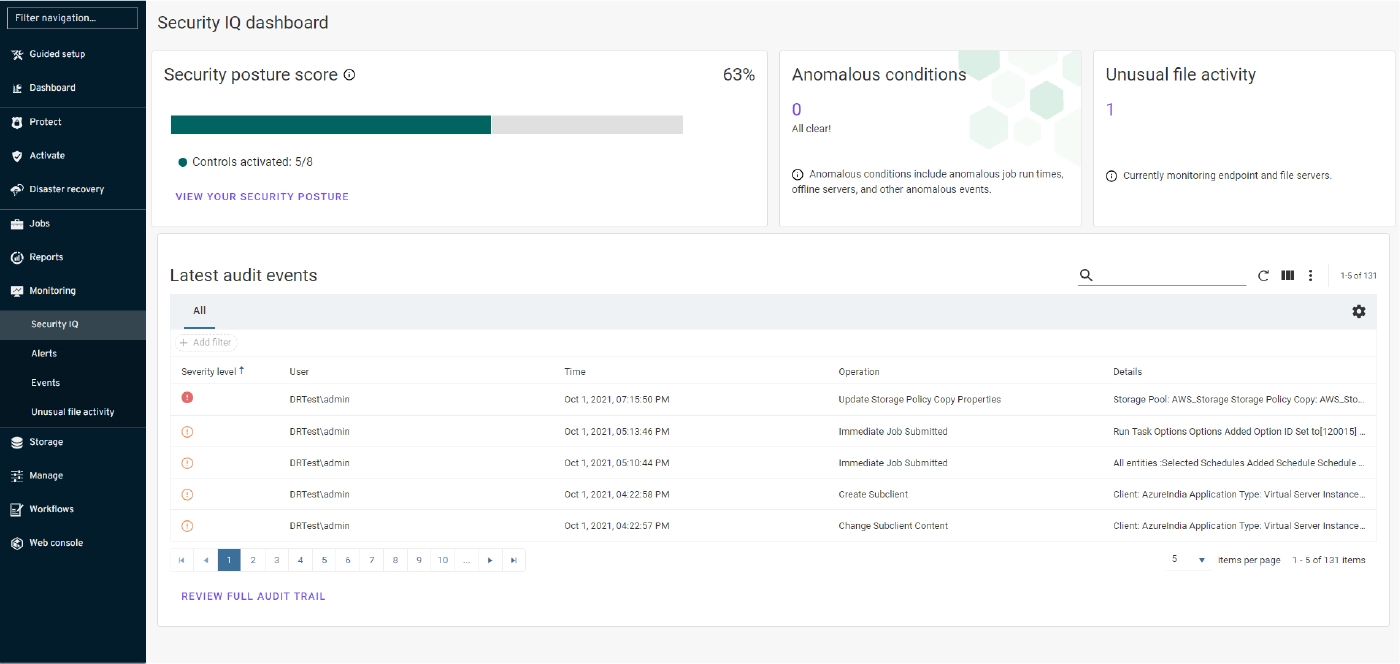This screenshot has width=1400, height=664.
Task: Open the three-dot more options menu
Action: click(1310, 276)
